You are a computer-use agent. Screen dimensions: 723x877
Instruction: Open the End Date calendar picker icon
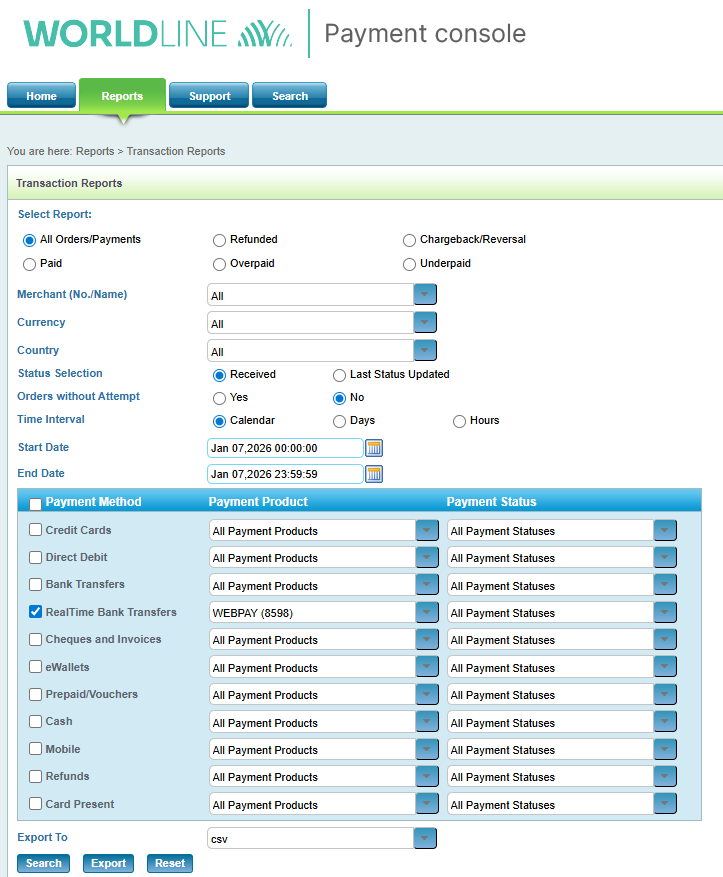coord(374,474)
